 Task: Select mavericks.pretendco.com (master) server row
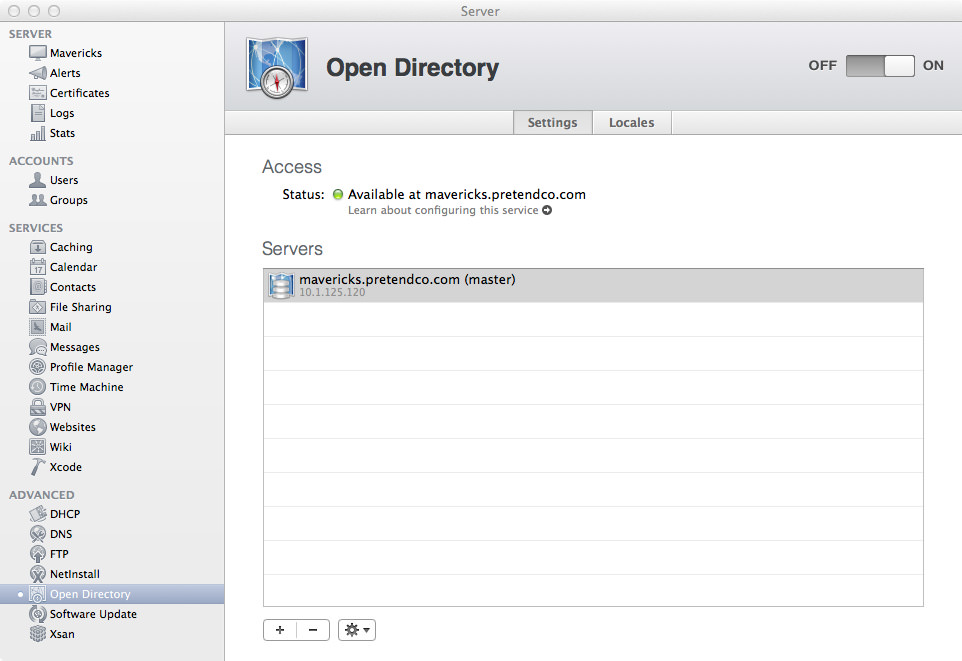click(x=593, y=285)
